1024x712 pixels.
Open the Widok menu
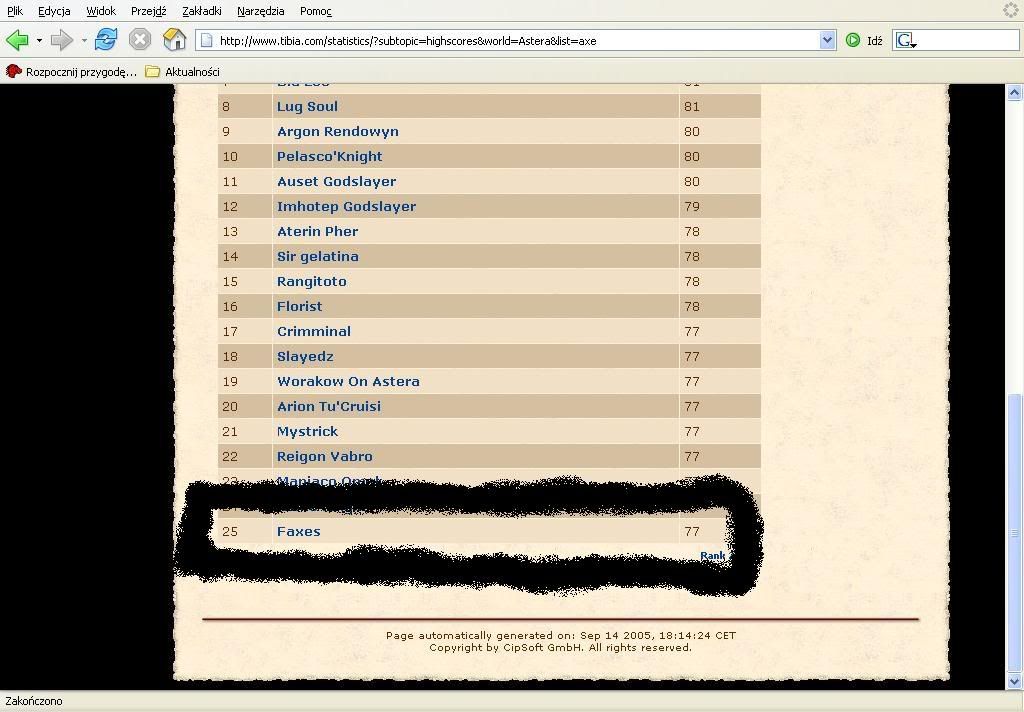click(101, 11)
